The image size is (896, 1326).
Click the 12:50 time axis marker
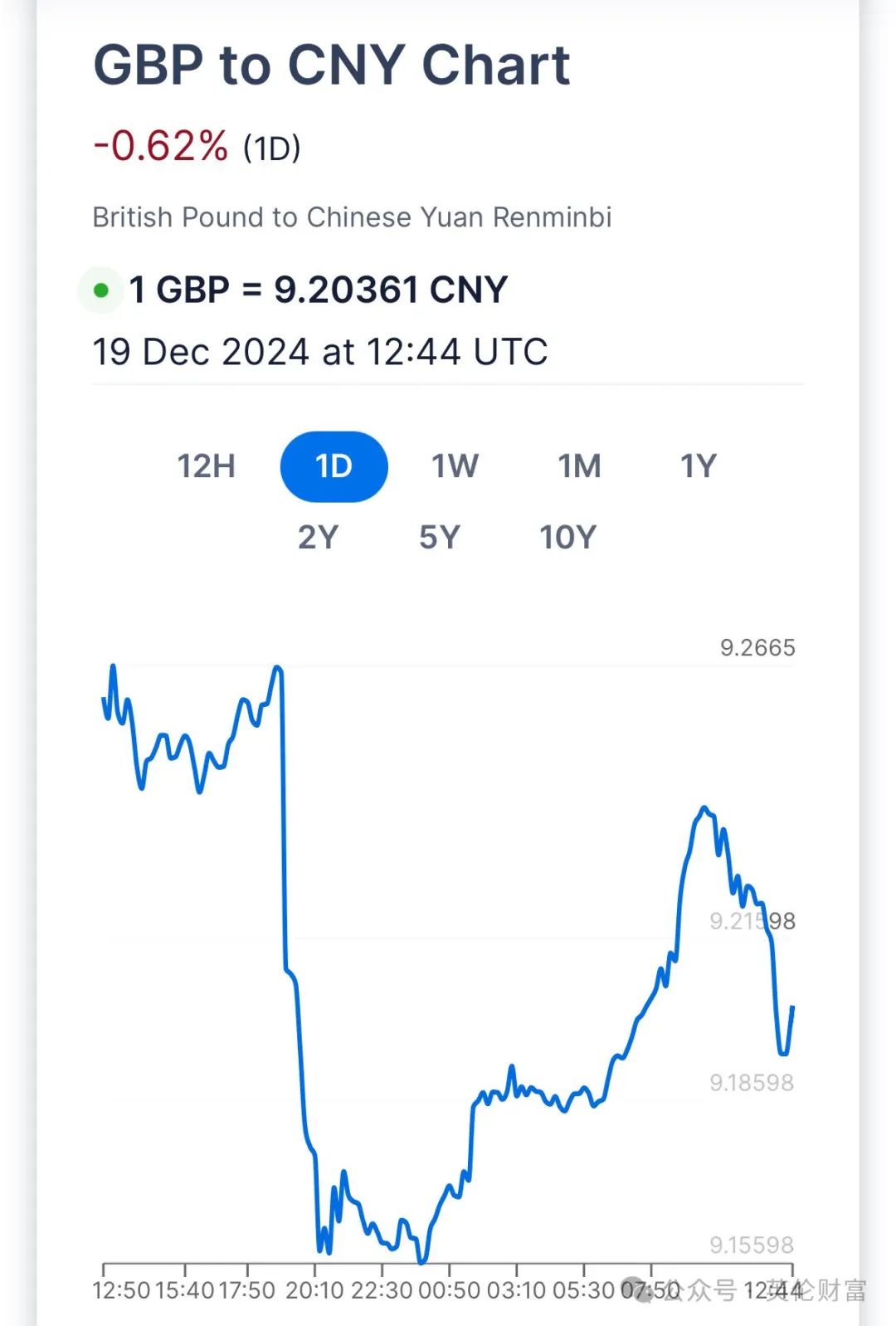121,1290
